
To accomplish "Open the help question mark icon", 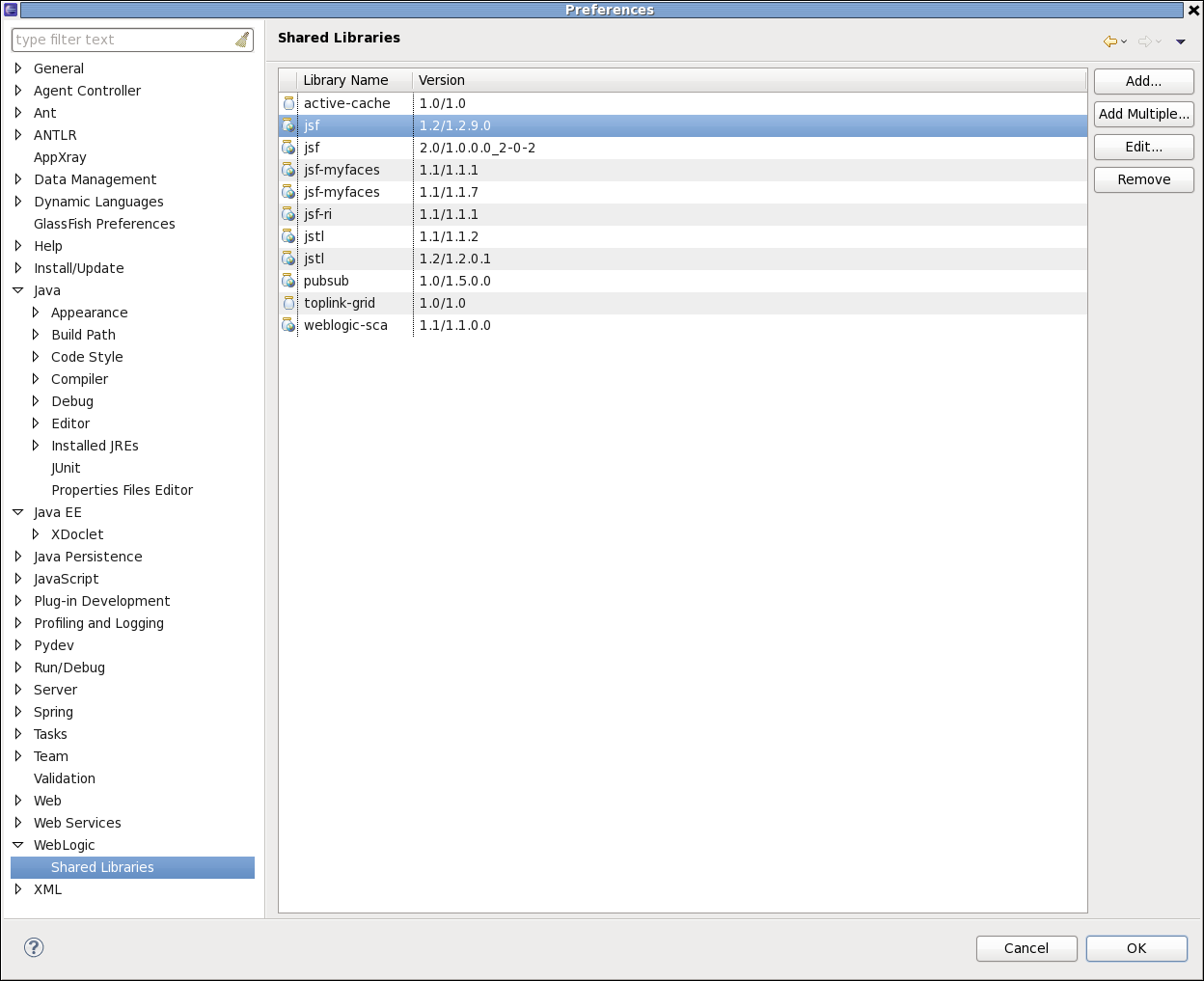I will coord(34,947).
